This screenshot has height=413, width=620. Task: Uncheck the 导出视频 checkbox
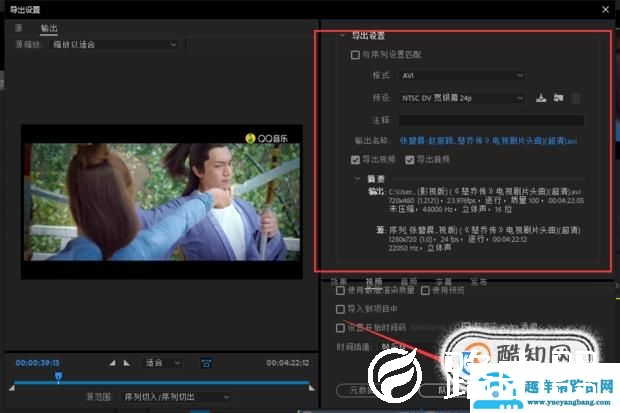click(355, 159)
